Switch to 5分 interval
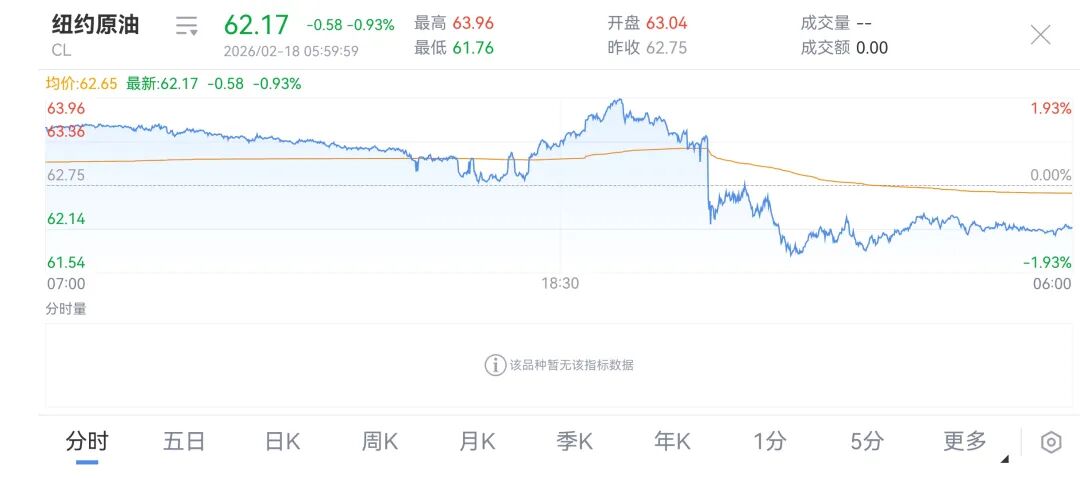1080x478 pixels. pyautogui.click(x=867, y=441)
